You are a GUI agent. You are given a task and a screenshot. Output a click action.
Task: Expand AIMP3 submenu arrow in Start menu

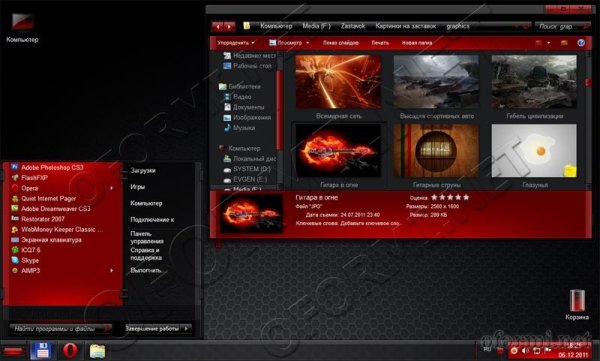[x=112, y=270]
